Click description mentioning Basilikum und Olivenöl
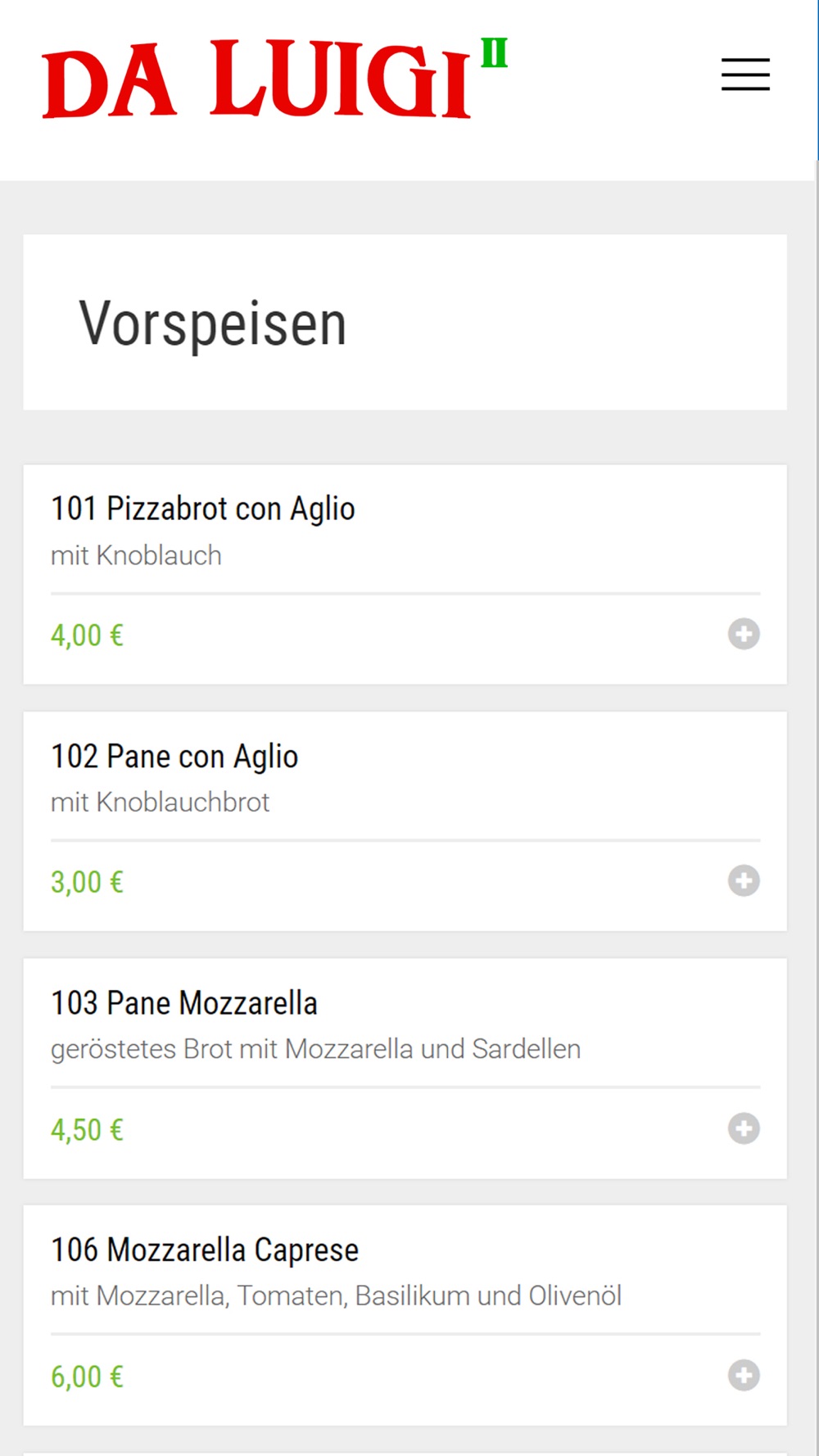Screen dimensions: 819x1456 [336, 1296]
